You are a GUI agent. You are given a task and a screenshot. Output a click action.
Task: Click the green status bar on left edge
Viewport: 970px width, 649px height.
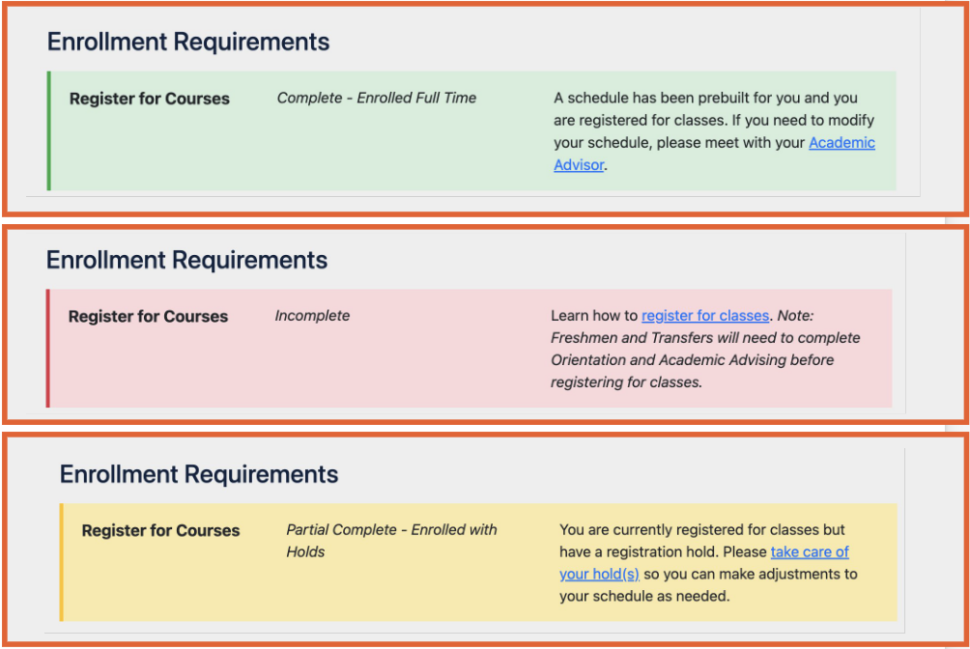tap(49, 130)
